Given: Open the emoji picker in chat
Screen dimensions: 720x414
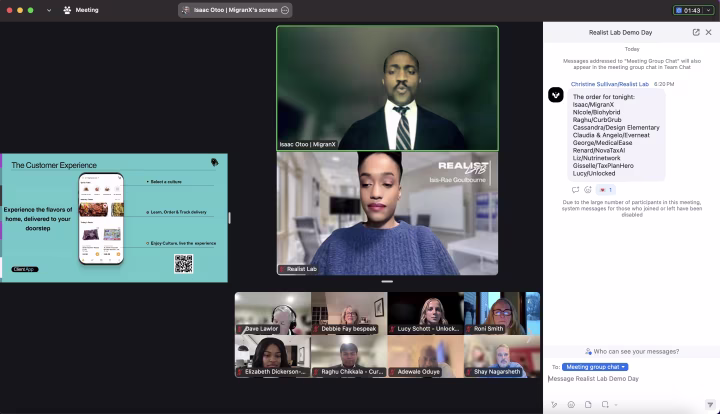Looking at the screenshot, I should tap(571, 404).
